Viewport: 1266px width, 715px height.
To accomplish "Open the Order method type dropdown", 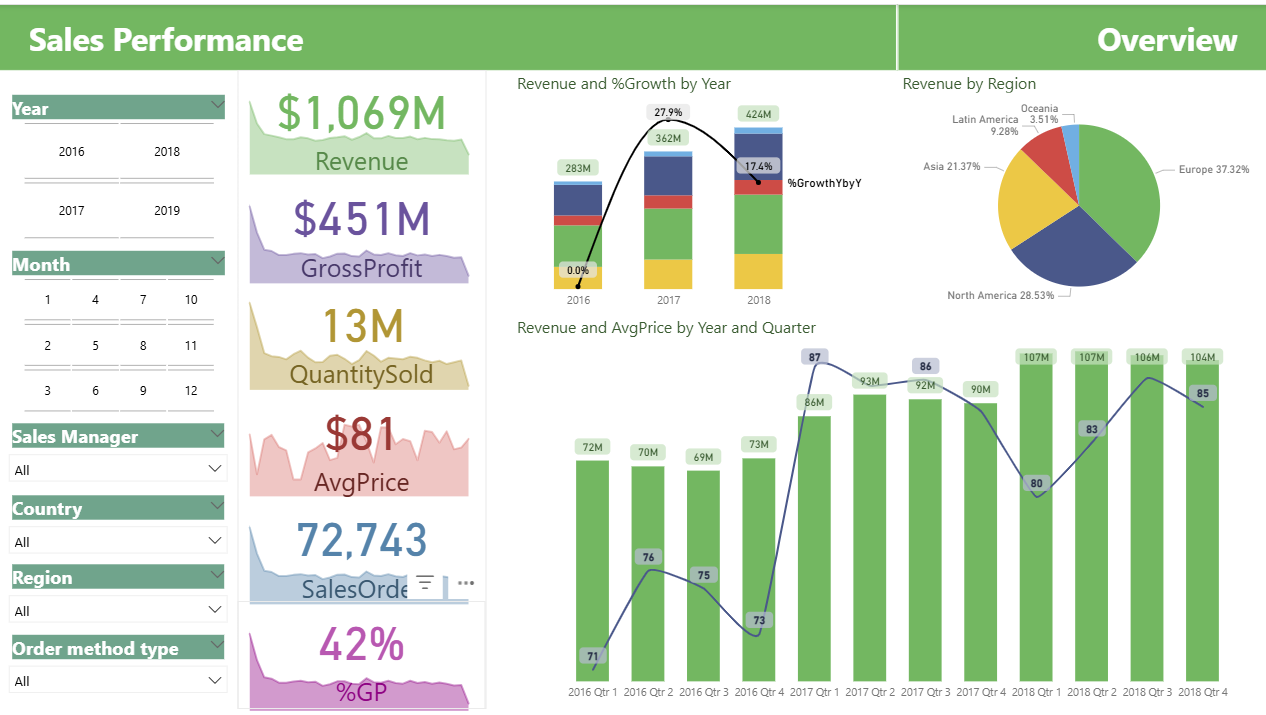I will point(118,681).
